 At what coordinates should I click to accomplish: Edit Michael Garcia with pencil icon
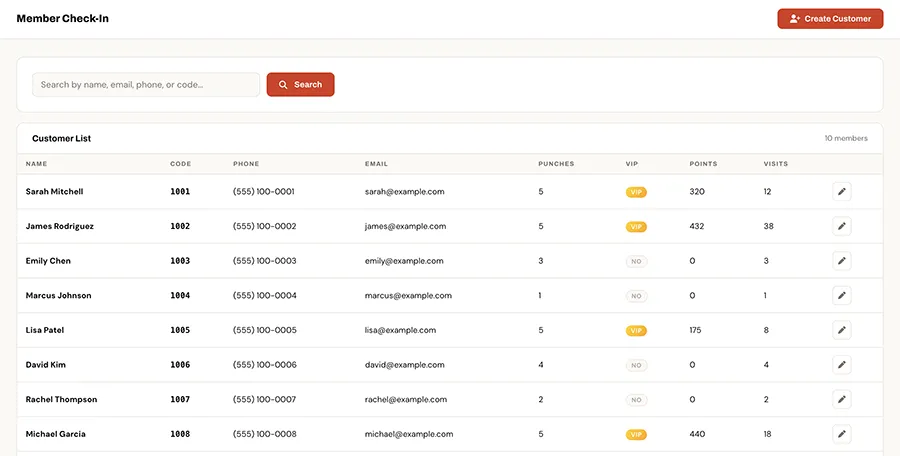click(841, 434)
